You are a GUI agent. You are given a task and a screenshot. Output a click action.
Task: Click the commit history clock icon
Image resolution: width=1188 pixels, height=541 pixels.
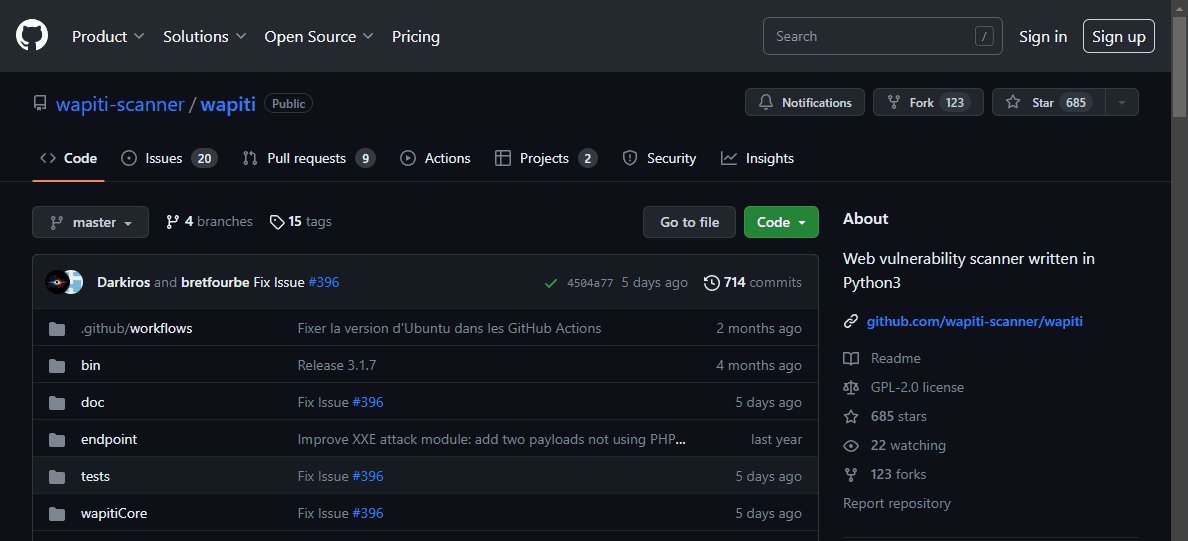pos(711,283)
